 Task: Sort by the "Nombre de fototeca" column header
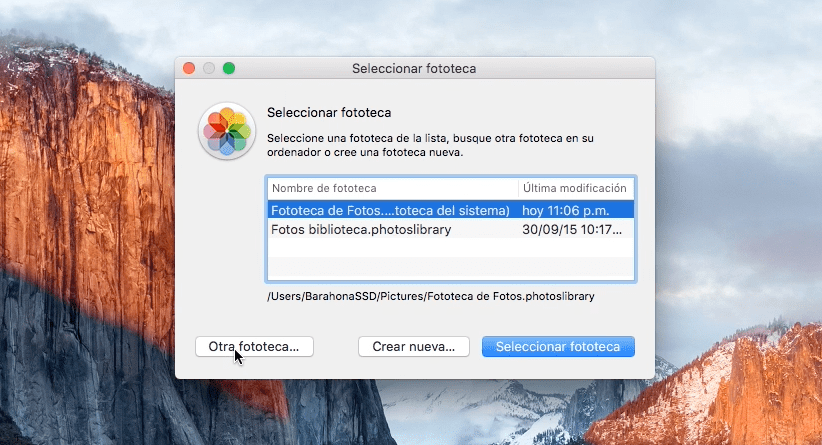click(390, 188)
